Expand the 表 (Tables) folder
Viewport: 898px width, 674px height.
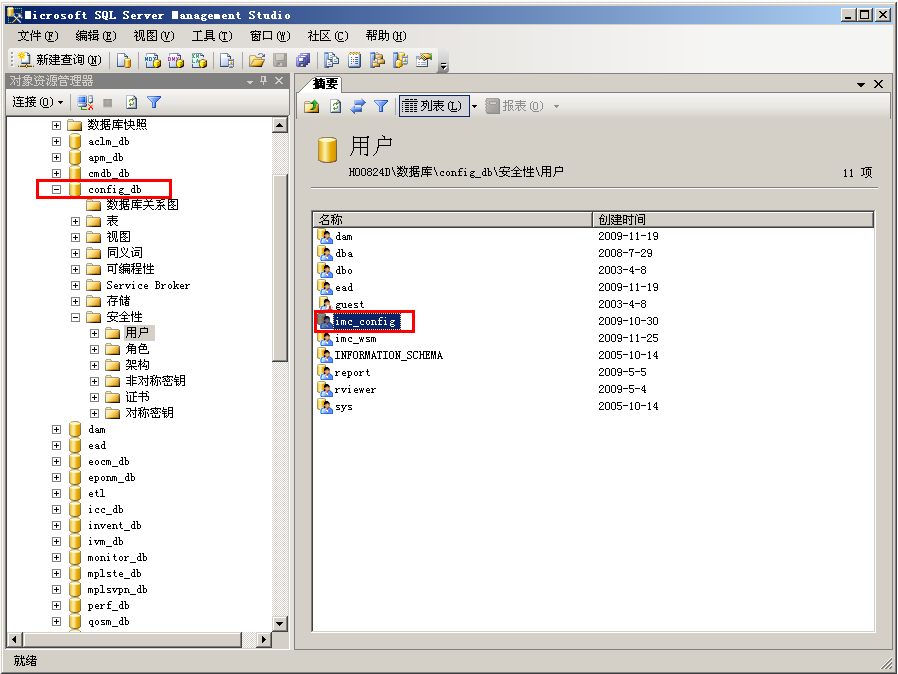tap(75, 221)
